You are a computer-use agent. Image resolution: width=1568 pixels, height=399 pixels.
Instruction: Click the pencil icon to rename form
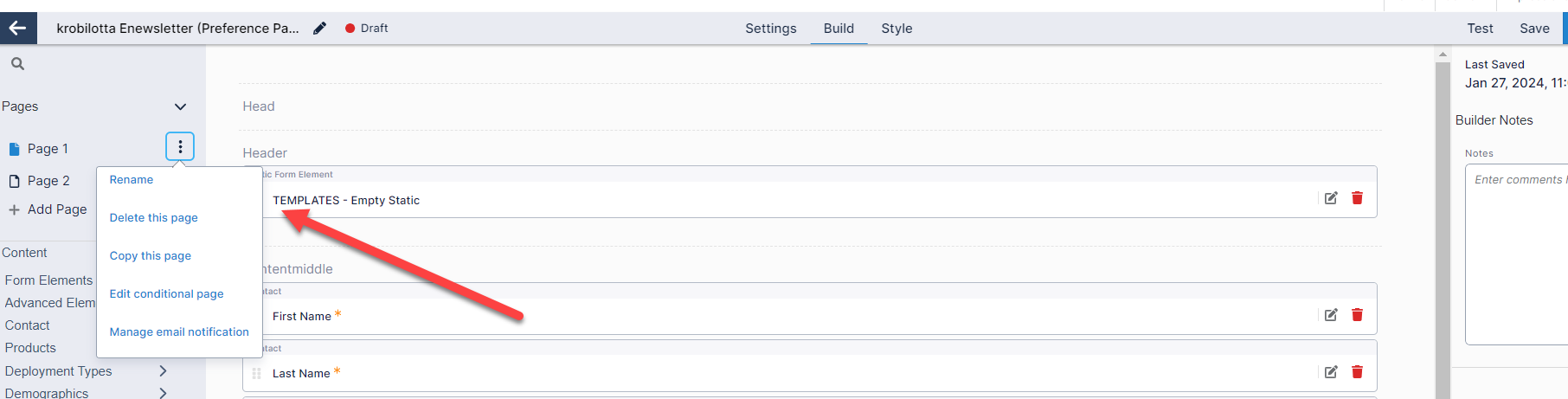320,28
